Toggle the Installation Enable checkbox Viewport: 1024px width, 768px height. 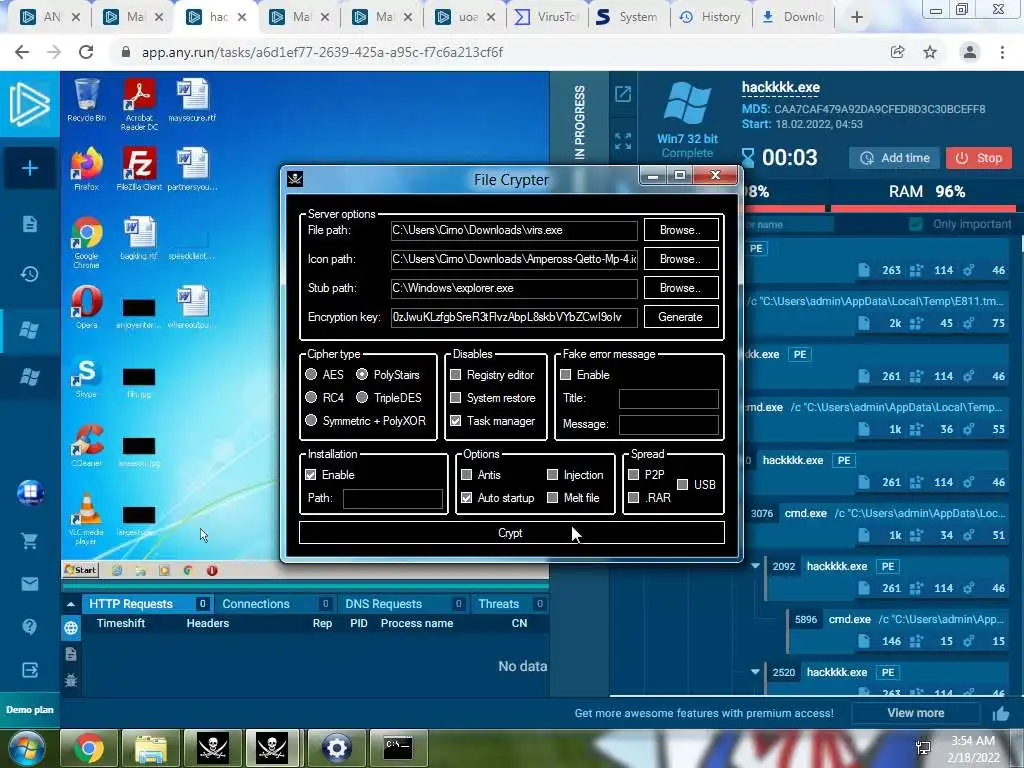click(311, 475)
